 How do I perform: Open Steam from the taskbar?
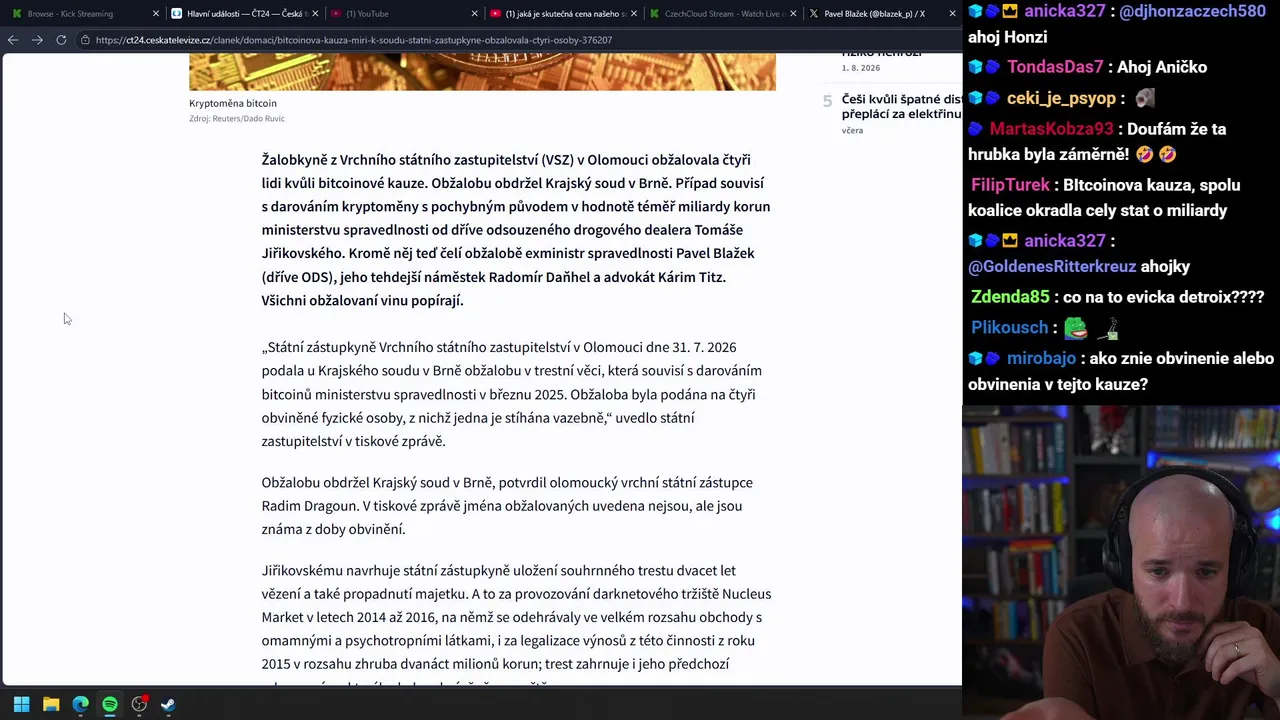pyautogui.click(x=168, y=704)
